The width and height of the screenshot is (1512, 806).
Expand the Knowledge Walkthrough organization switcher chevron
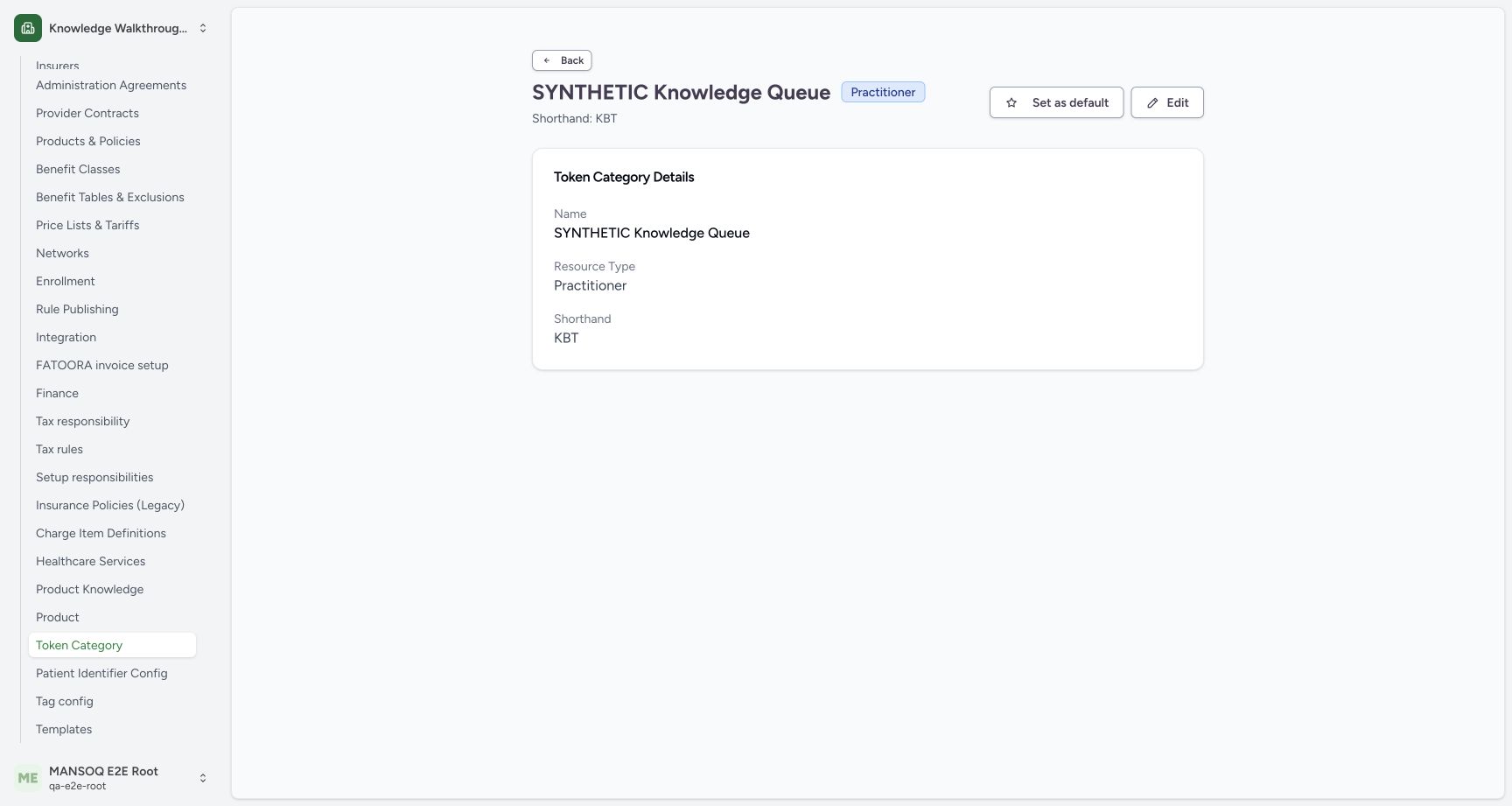tap(203, 28)
